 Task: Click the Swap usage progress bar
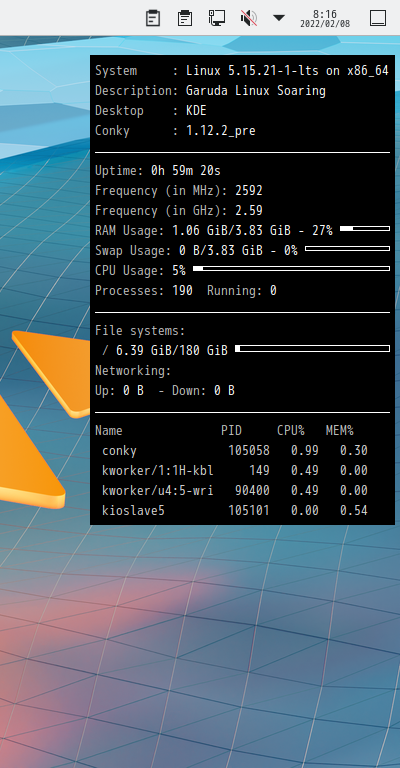pyautogui.click(x=348, y=249)
